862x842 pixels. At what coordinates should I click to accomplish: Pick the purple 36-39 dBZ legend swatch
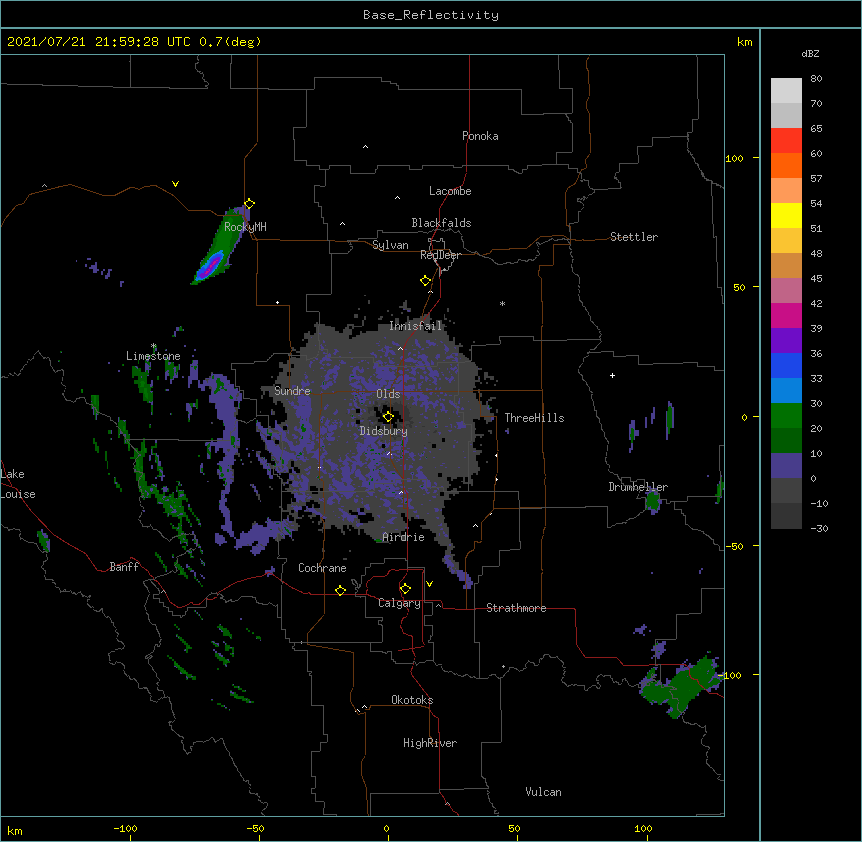(786, 341)
